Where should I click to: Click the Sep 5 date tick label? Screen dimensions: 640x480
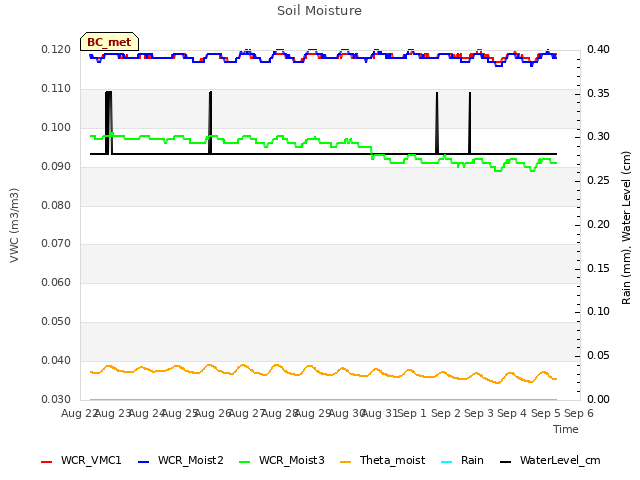click(x=546, y=413)
